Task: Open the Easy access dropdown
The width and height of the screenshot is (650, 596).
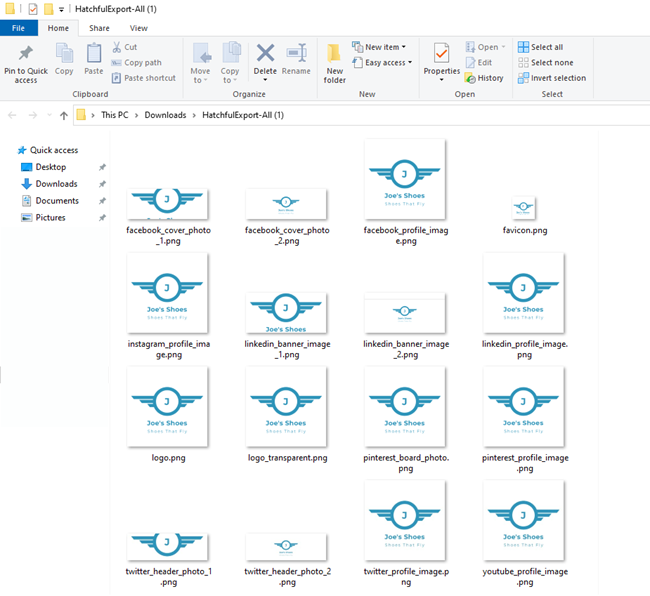Action: [x=386, y=62]
